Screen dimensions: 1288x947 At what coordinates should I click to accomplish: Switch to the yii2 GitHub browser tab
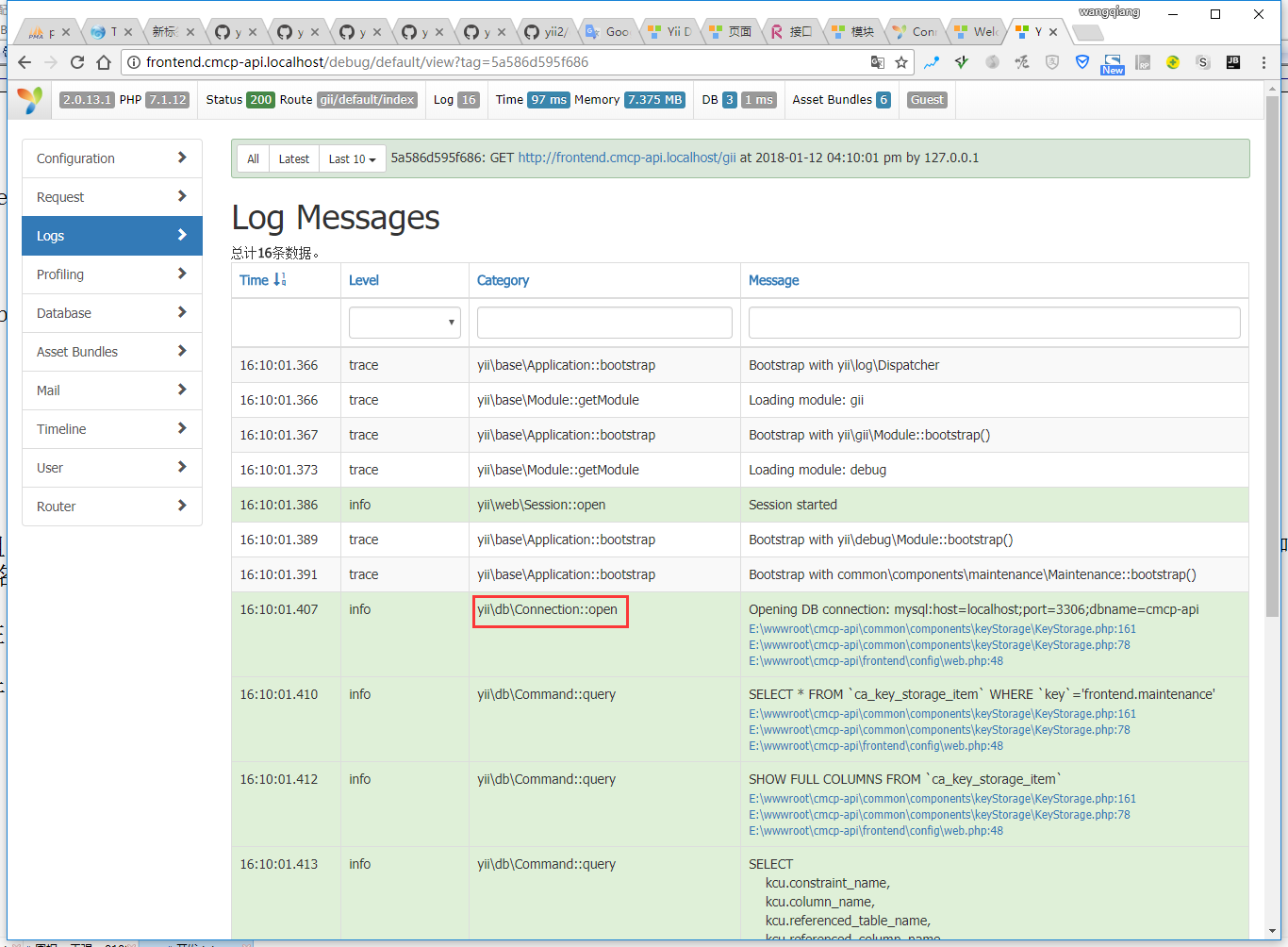547,32
